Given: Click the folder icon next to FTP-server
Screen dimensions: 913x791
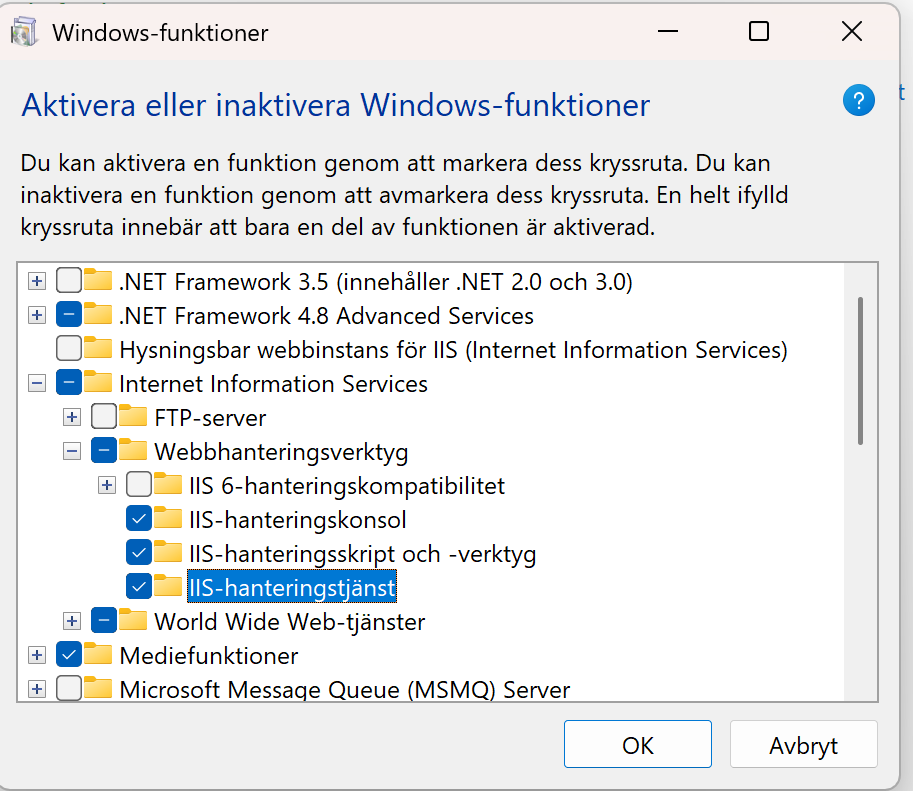Looking at the screenshot, I should 133,417.
